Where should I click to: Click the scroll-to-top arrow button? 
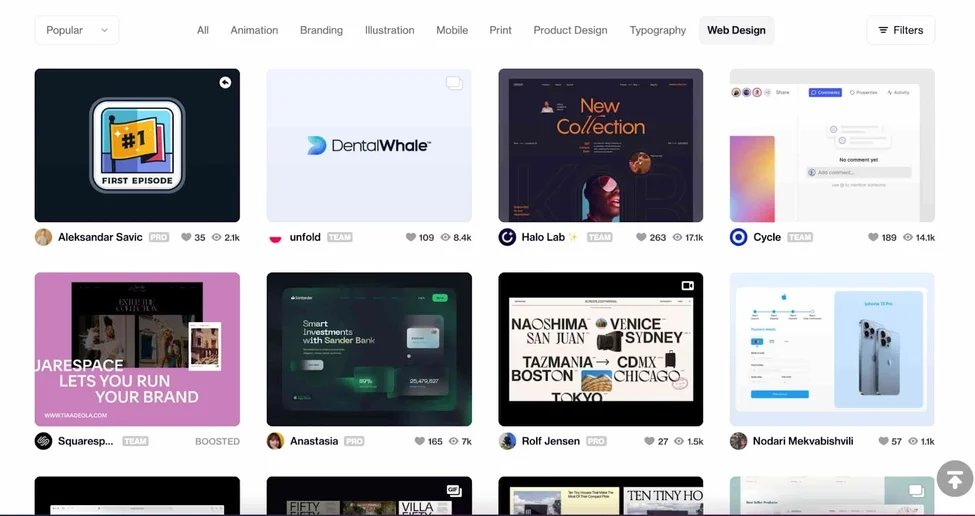click(954, 478)
